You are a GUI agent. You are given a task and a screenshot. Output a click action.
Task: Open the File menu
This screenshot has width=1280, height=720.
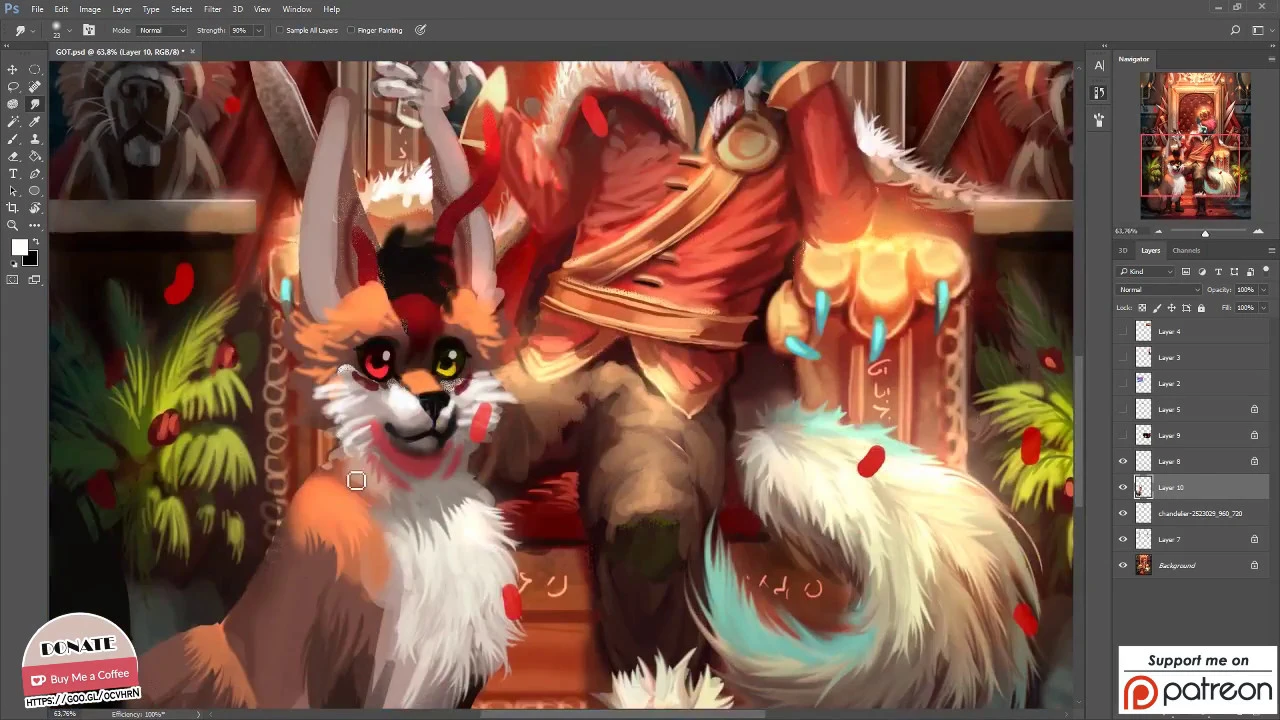click(37, 9)
